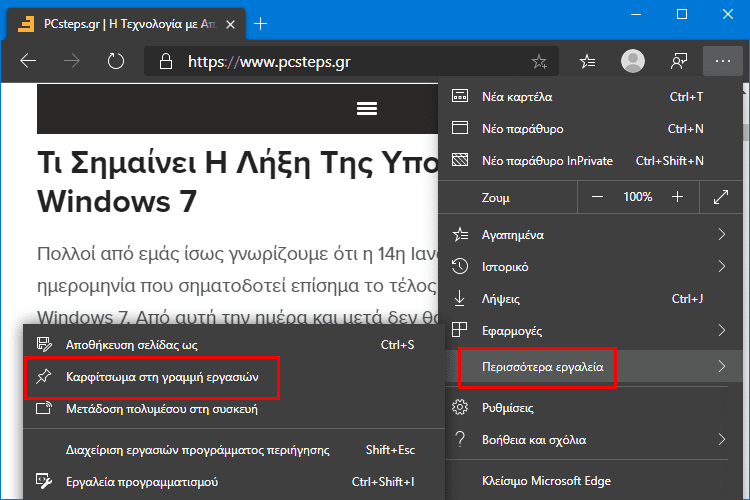The height and width of the screenshot is (500, 750).
Task: Click the help question mark icon
Action: point(460,439)
